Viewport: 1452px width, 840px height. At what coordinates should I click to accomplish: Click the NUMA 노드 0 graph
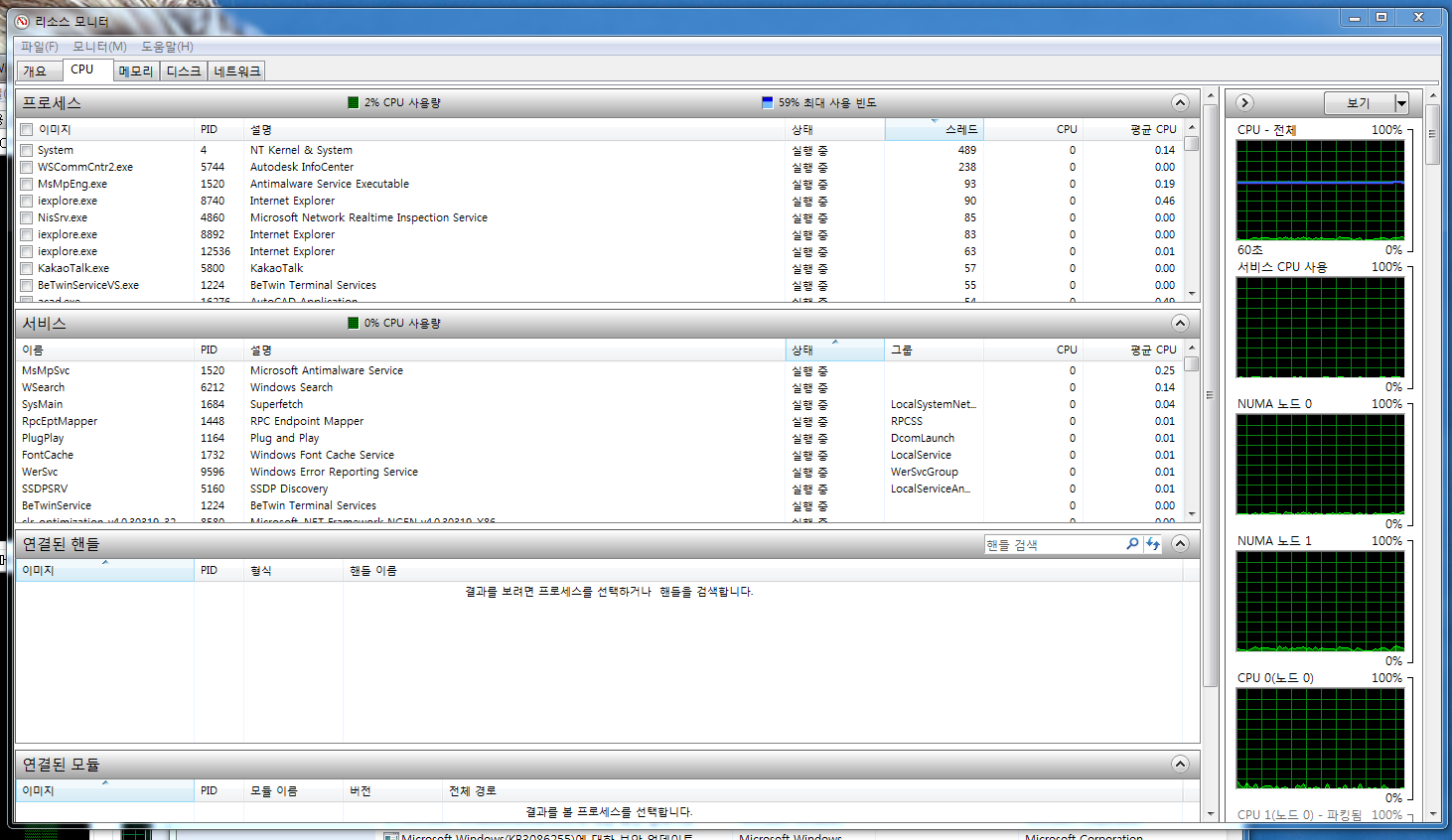[x=1320, y=464]
